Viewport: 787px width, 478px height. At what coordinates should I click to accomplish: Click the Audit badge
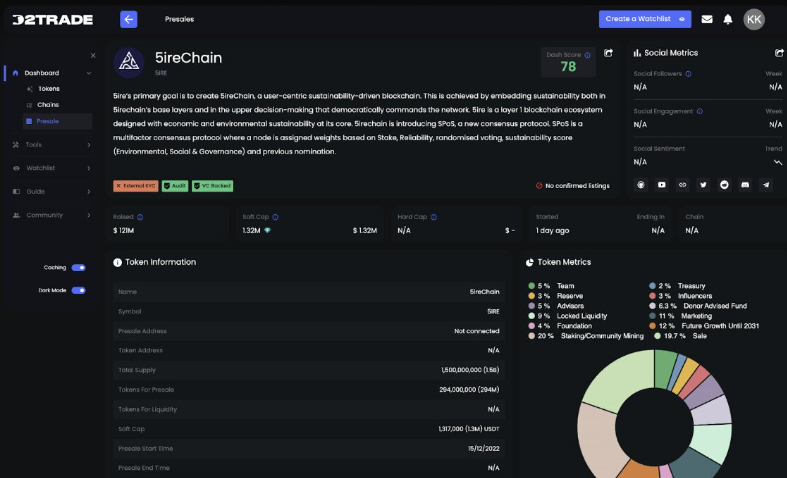click(175, 186)
